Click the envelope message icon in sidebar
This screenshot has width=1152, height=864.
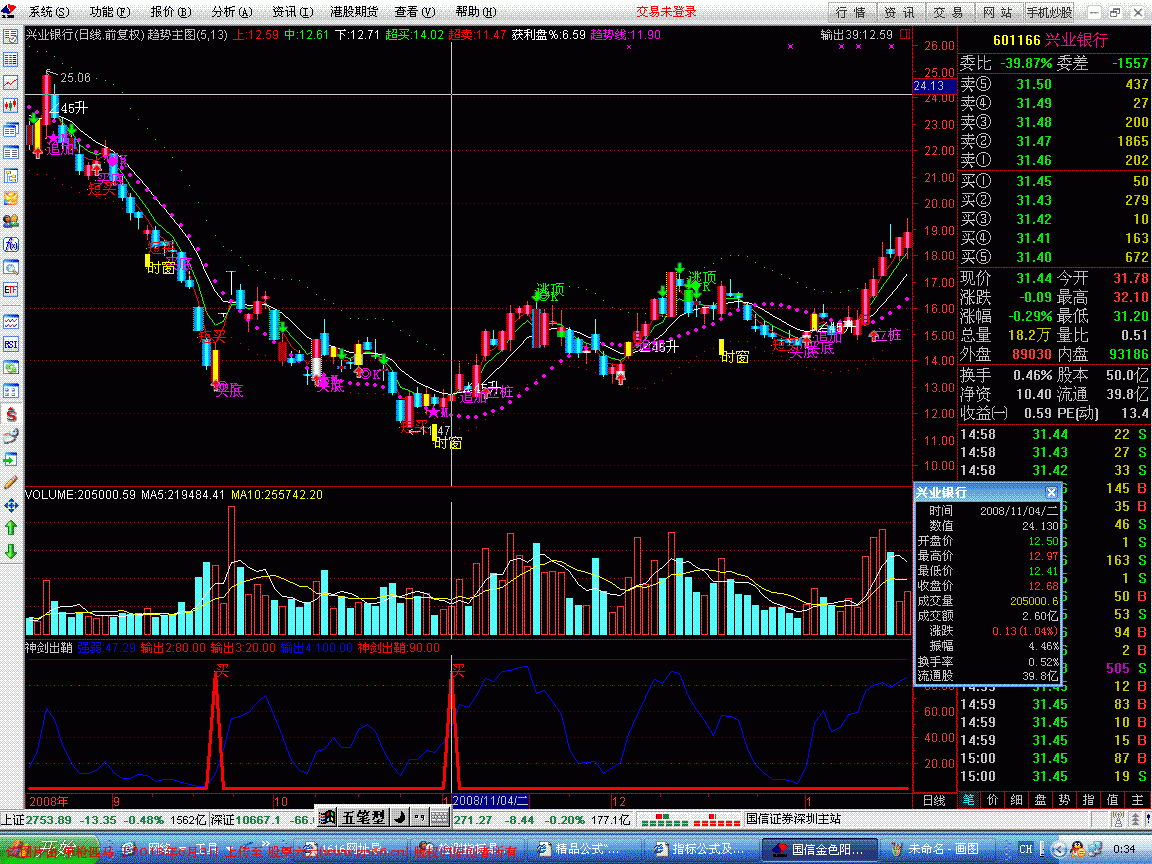click(x=11, y=198)
